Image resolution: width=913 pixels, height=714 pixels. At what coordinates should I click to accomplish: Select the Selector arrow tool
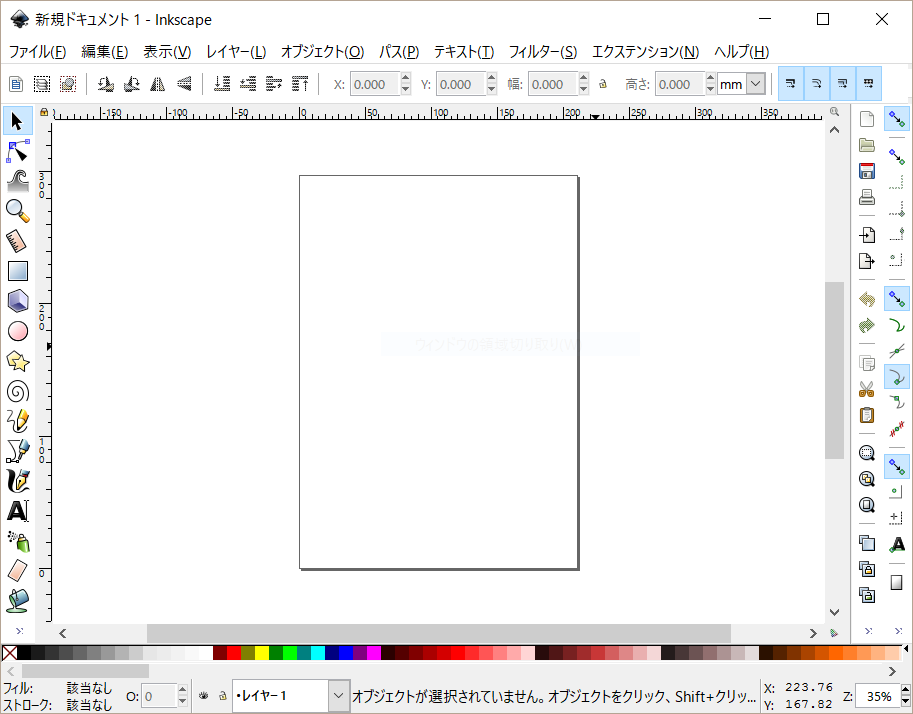(x=17, y=121)
